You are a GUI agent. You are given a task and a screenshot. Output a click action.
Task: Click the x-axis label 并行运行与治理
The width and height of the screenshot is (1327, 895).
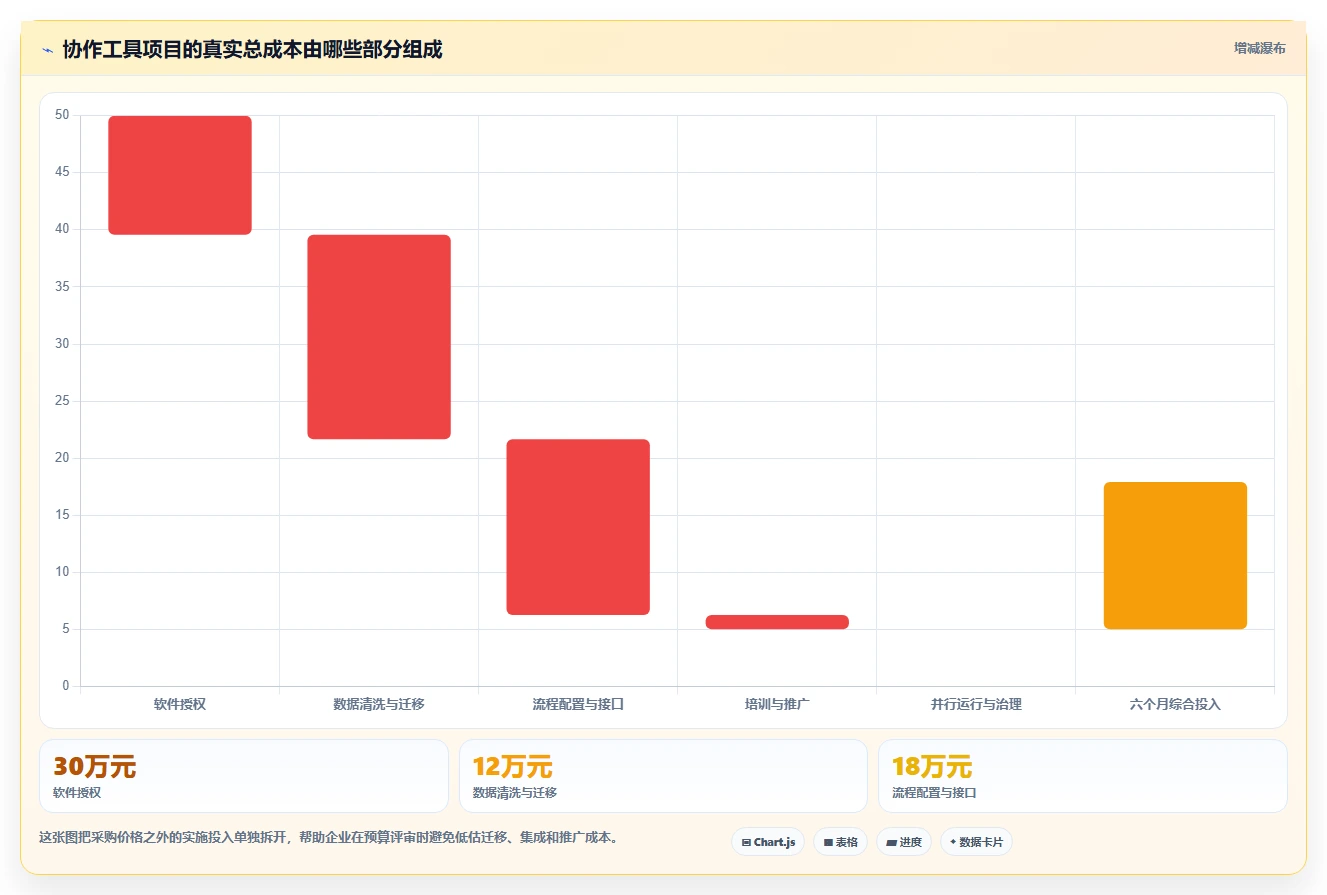(976, 704)
